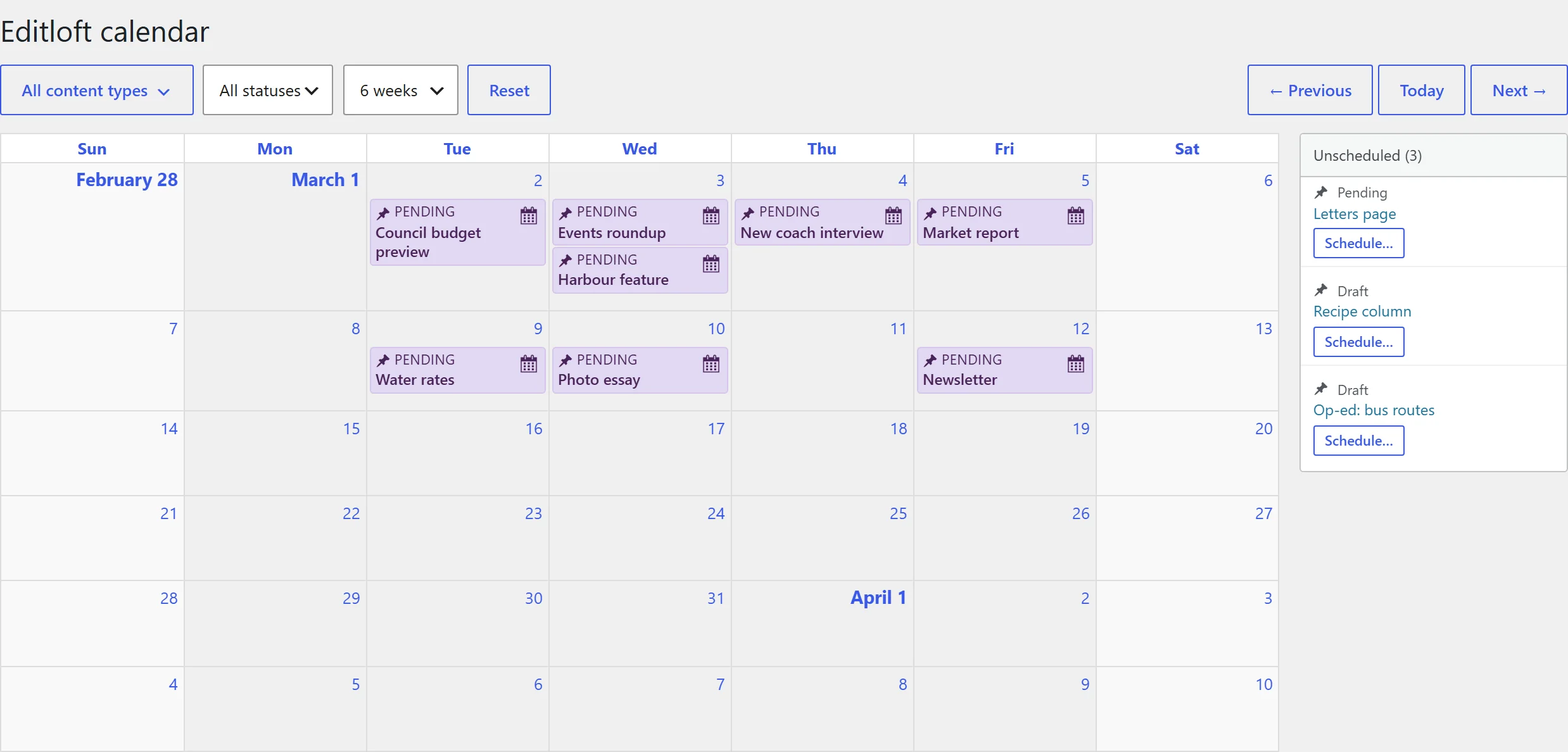The image size is (1568, 752).
Task: Open the 6 weeks range dropdown
Action: pos(401,90)
